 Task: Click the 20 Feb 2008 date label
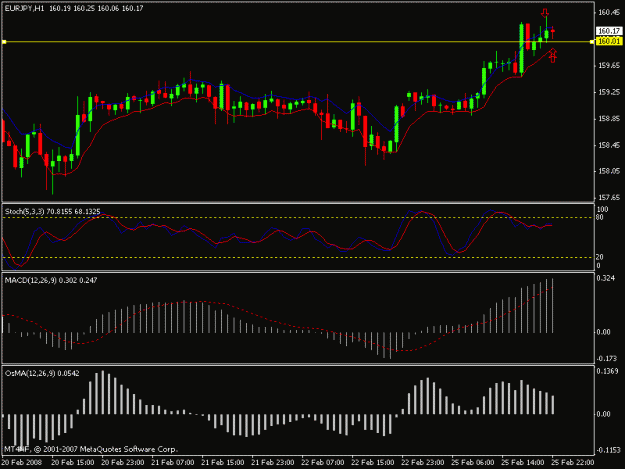pyautogui.click(x=22, y=462)
